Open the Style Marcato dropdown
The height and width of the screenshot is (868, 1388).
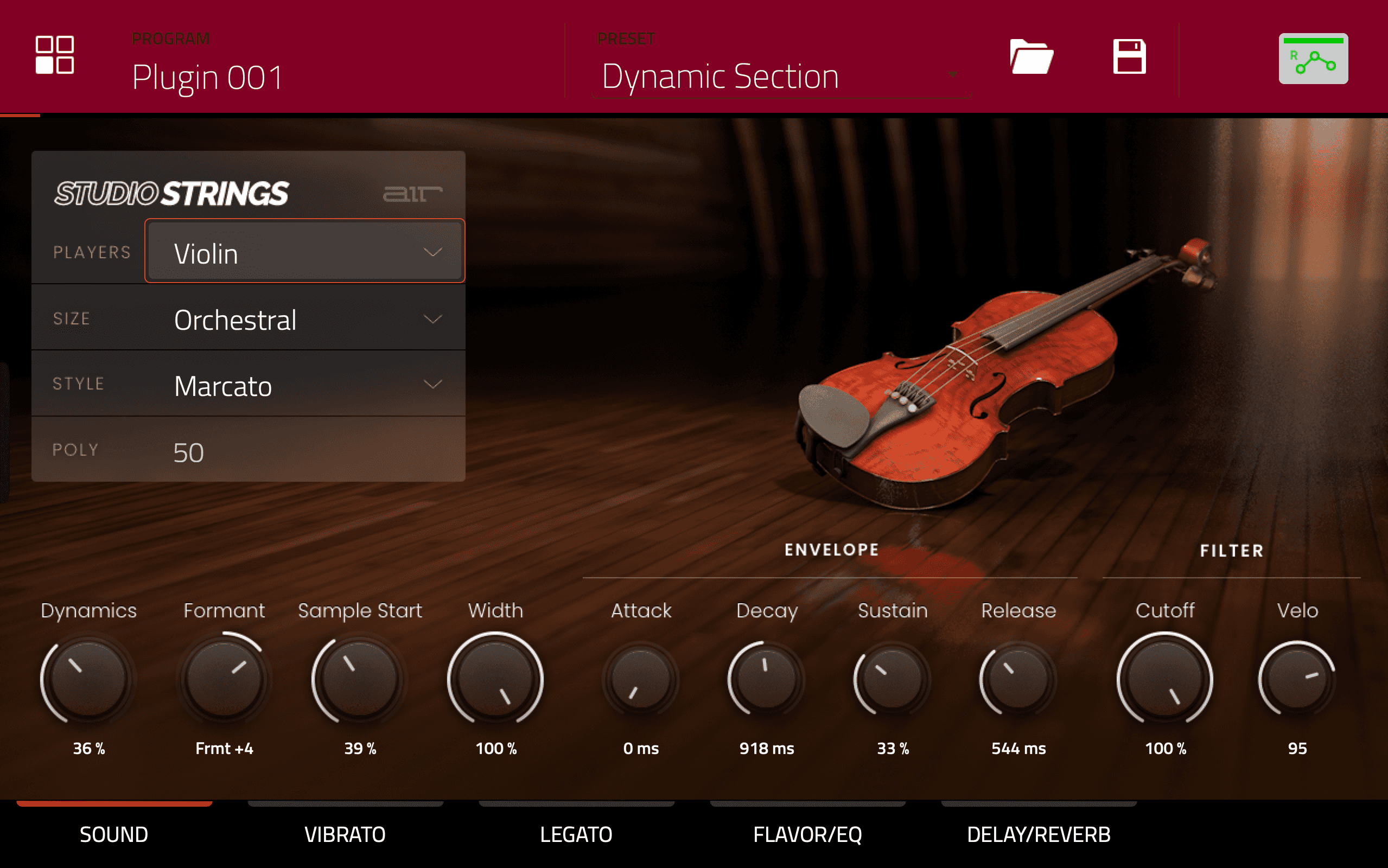click(305, 385)
